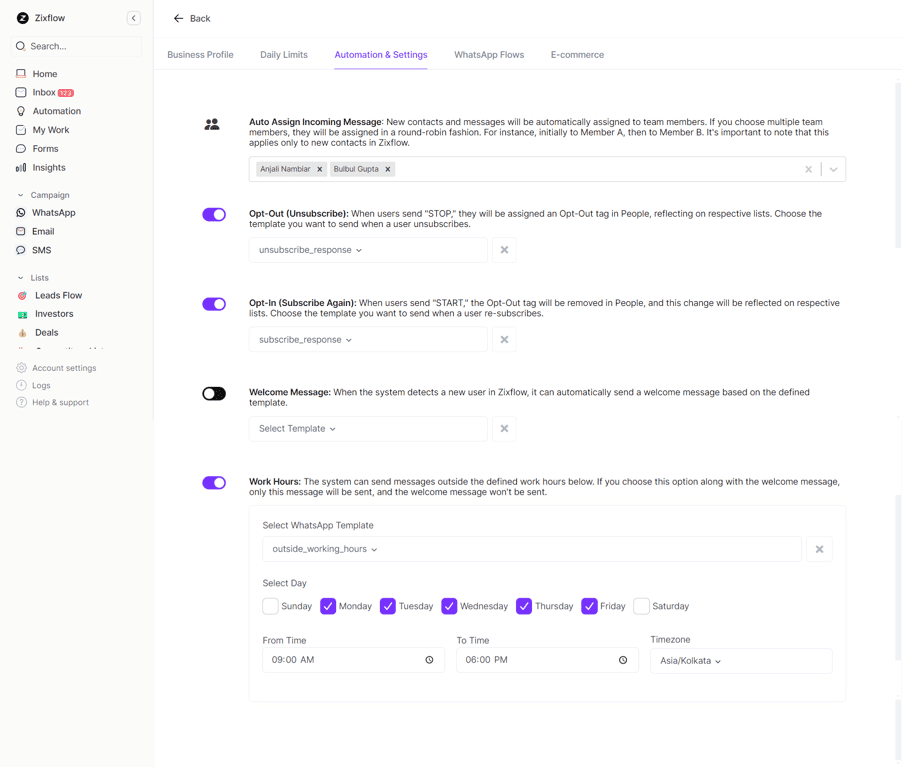Check the Saturday checkbox
The width and height of the screenshot is (902, 768).
[x=642, y=606]
